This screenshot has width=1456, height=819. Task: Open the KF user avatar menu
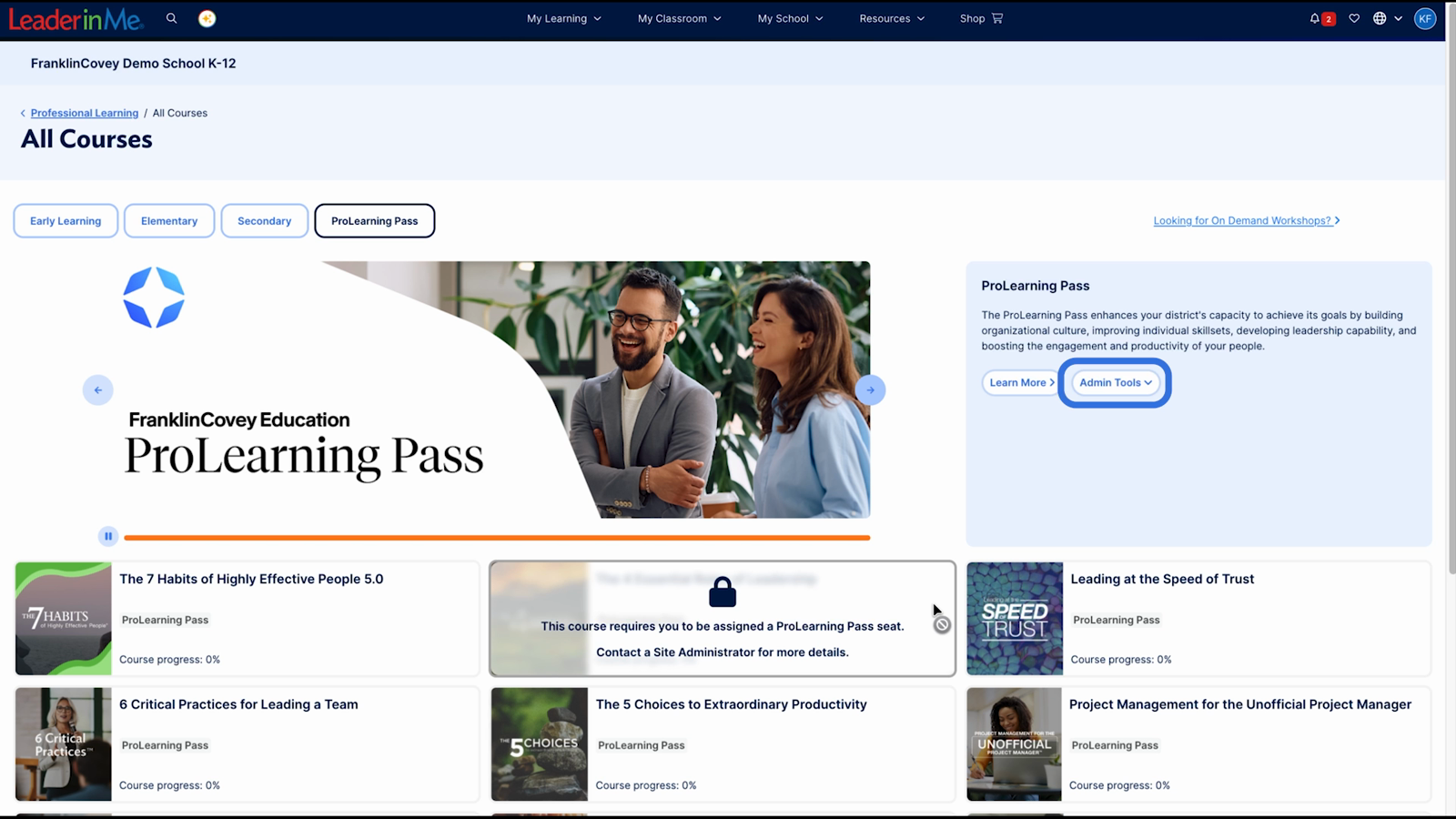click(1425, 18)
